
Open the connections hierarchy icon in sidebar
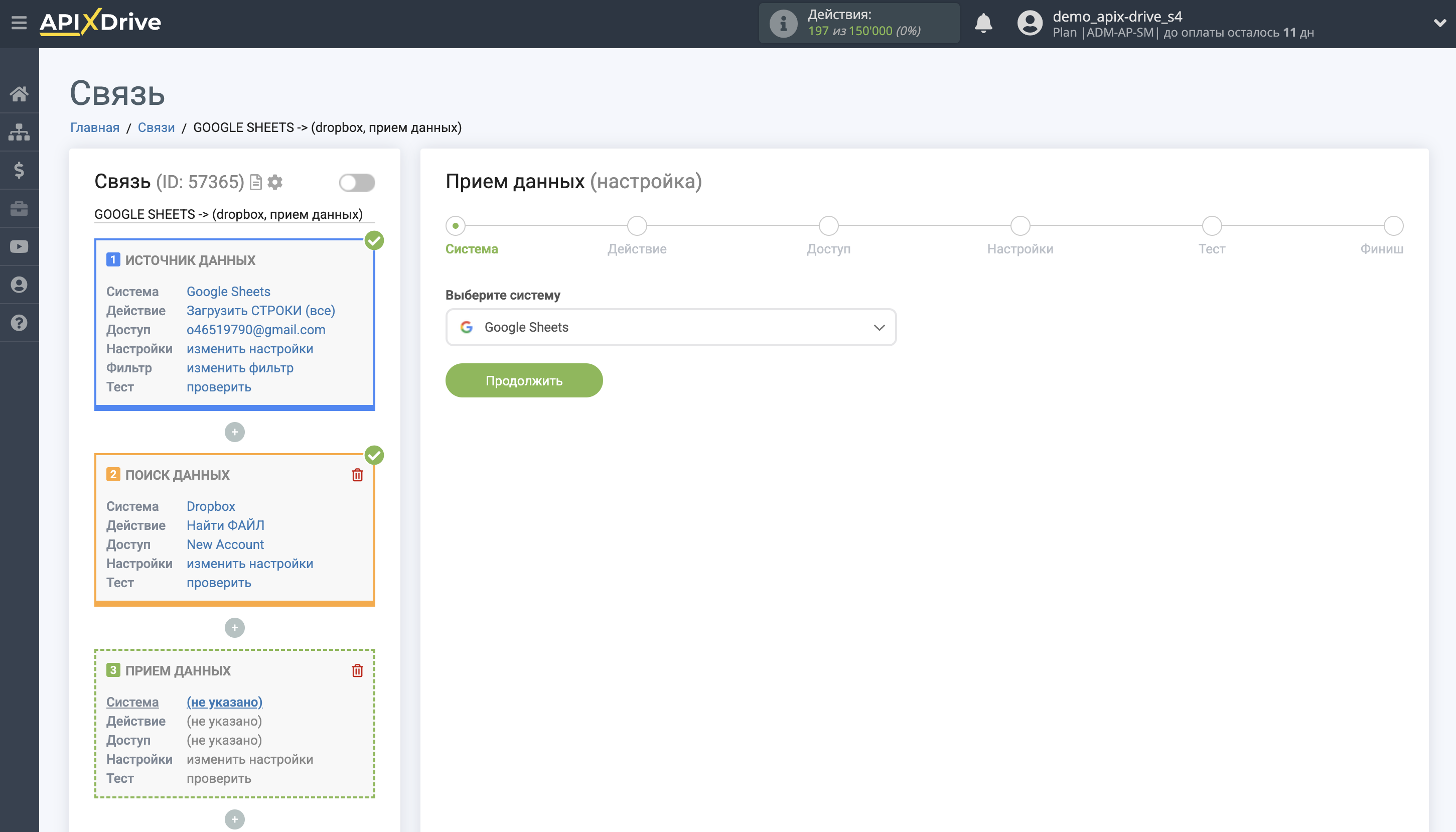(x=19, y=131)
